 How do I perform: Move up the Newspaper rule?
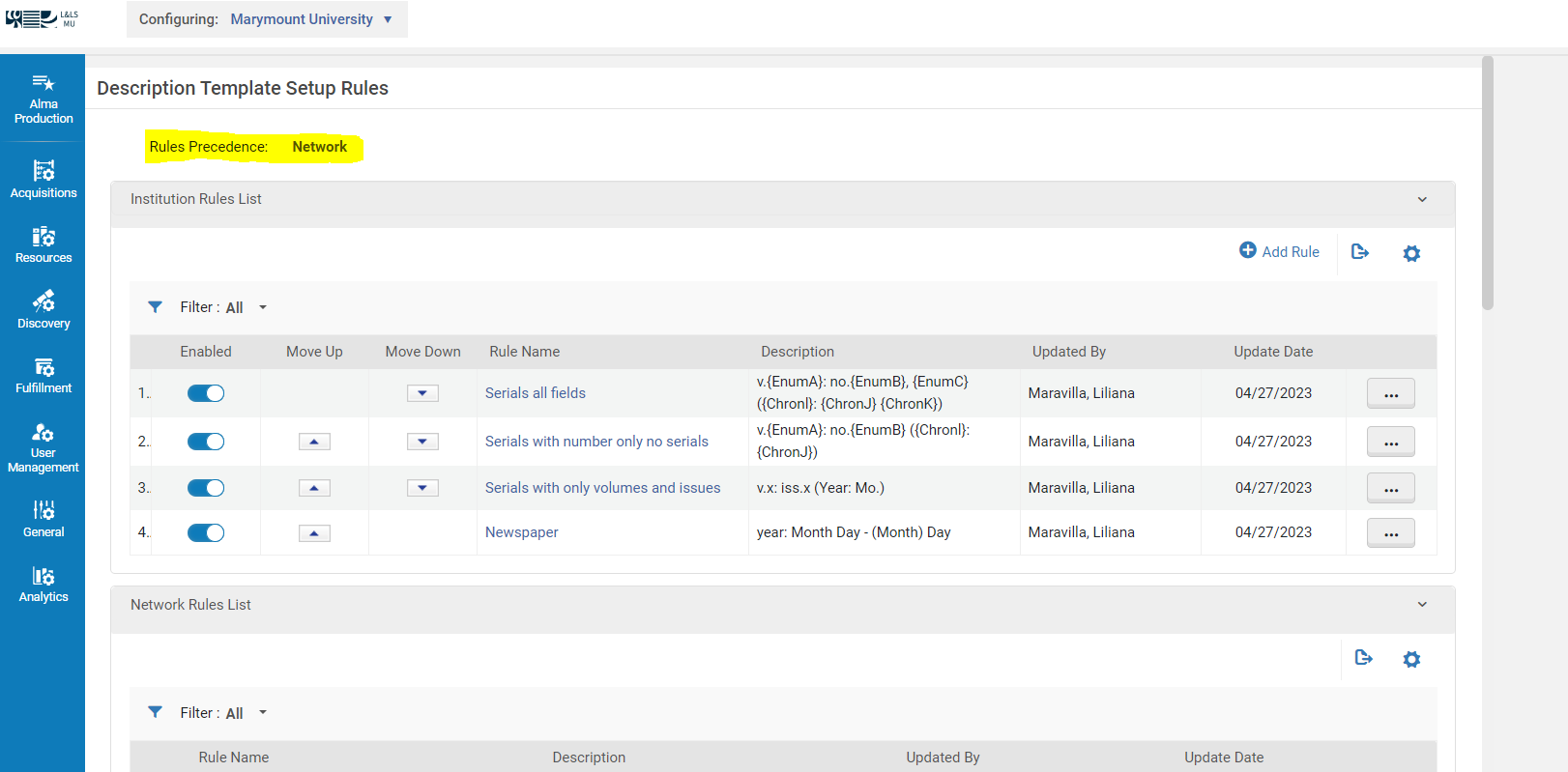pyautogui.click(x=314, y=533)
